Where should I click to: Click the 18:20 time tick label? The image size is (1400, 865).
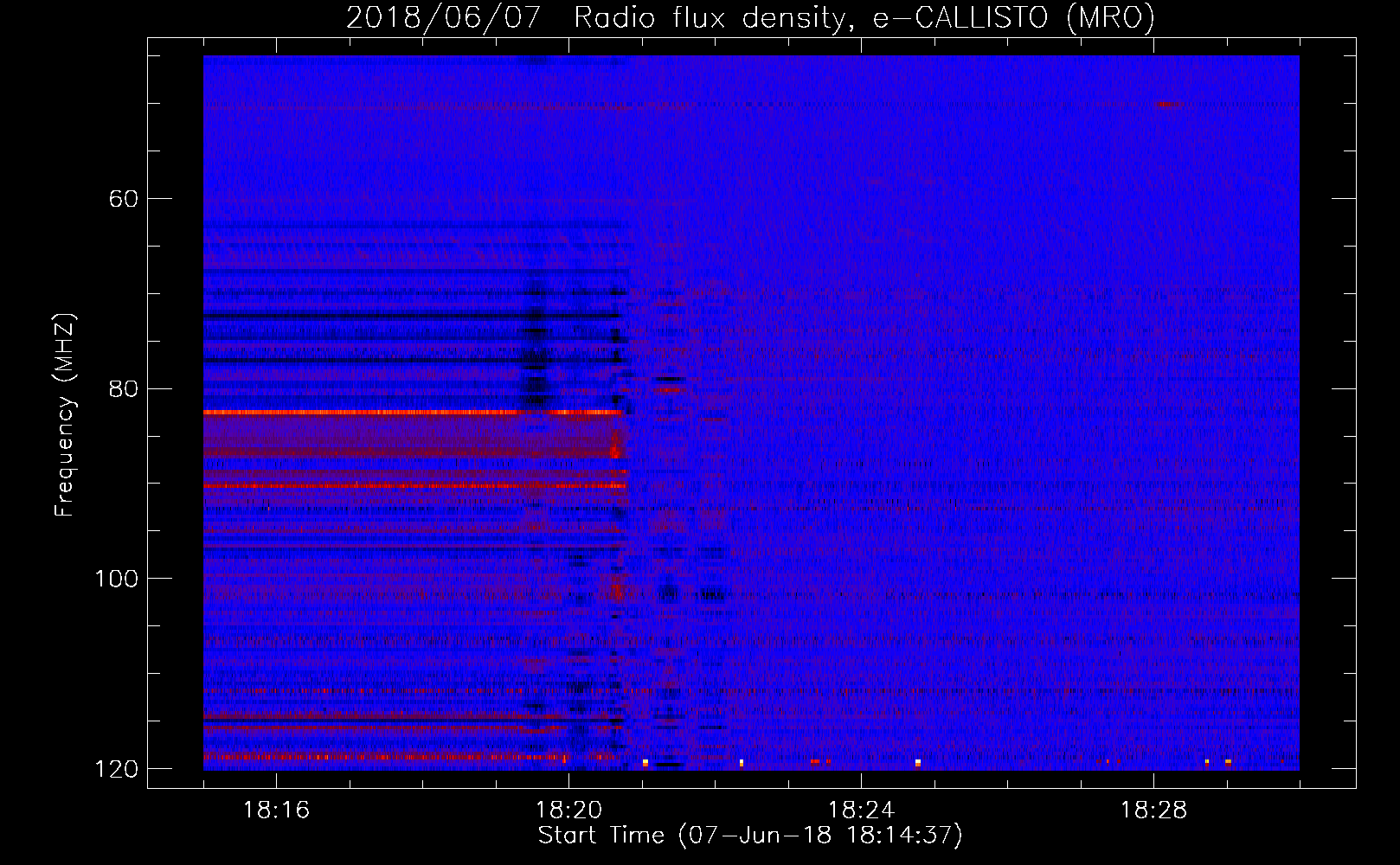[568, 810]
